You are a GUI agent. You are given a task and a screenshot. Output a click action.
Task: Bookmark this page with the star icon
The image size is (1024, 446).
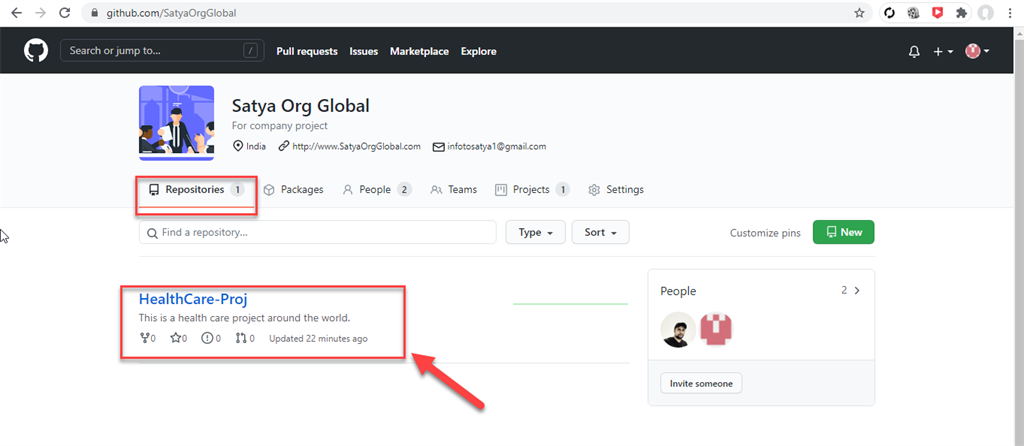859,14
